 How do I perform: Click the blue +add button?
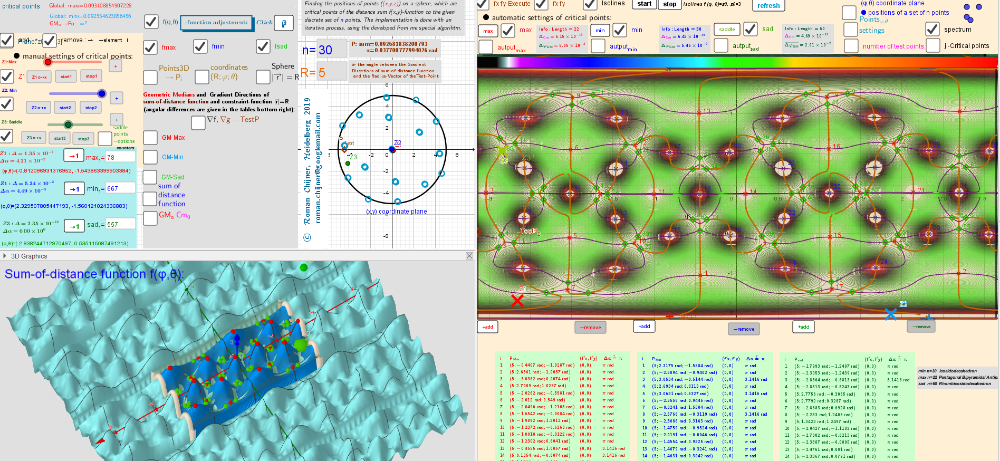pos(643,326)
